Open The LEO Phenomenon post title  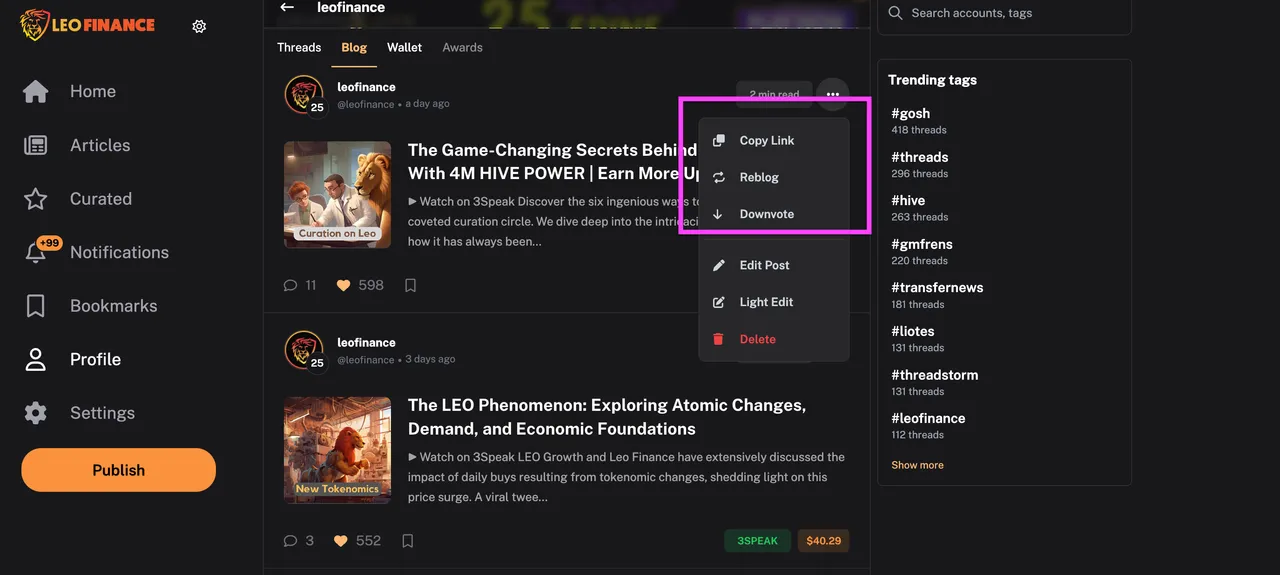coord(607,417)
